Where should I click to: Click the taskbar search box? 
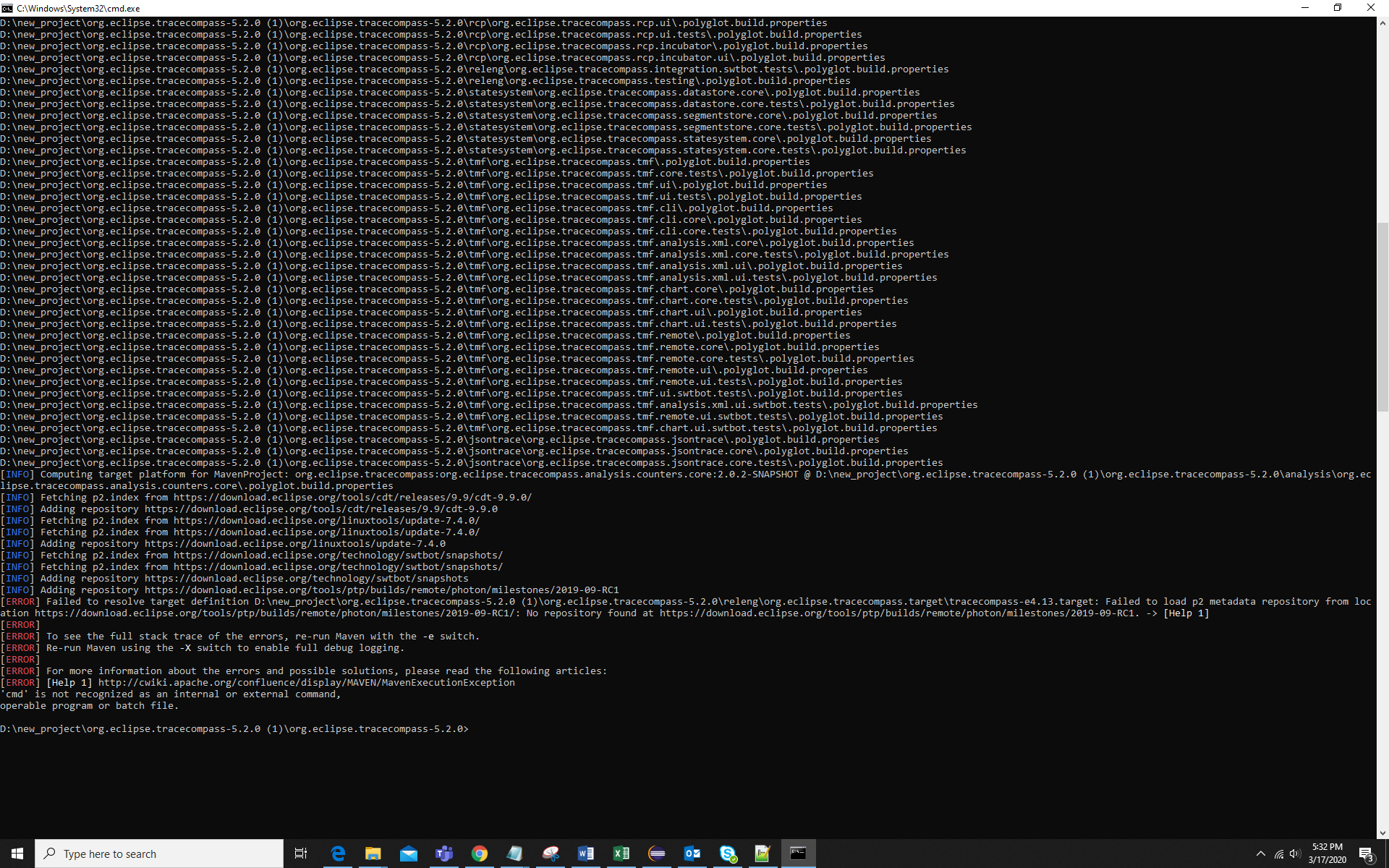[x=159, y=854]
